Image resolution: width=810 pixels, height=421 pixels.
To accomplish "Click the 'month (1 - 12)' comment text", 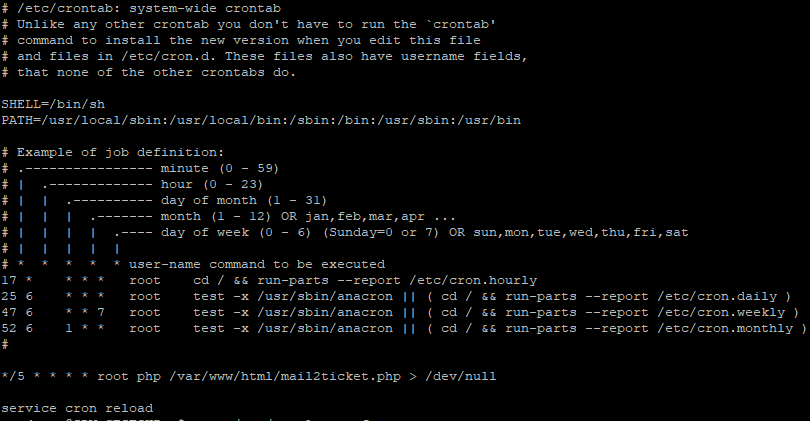I will (x=215, y=216).
